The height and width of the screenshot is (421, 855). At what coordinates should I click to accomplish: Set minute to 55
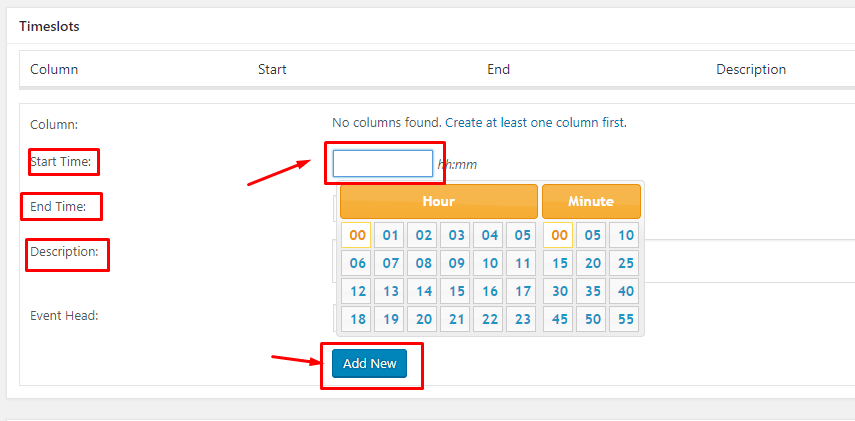(x=625, y=320)
